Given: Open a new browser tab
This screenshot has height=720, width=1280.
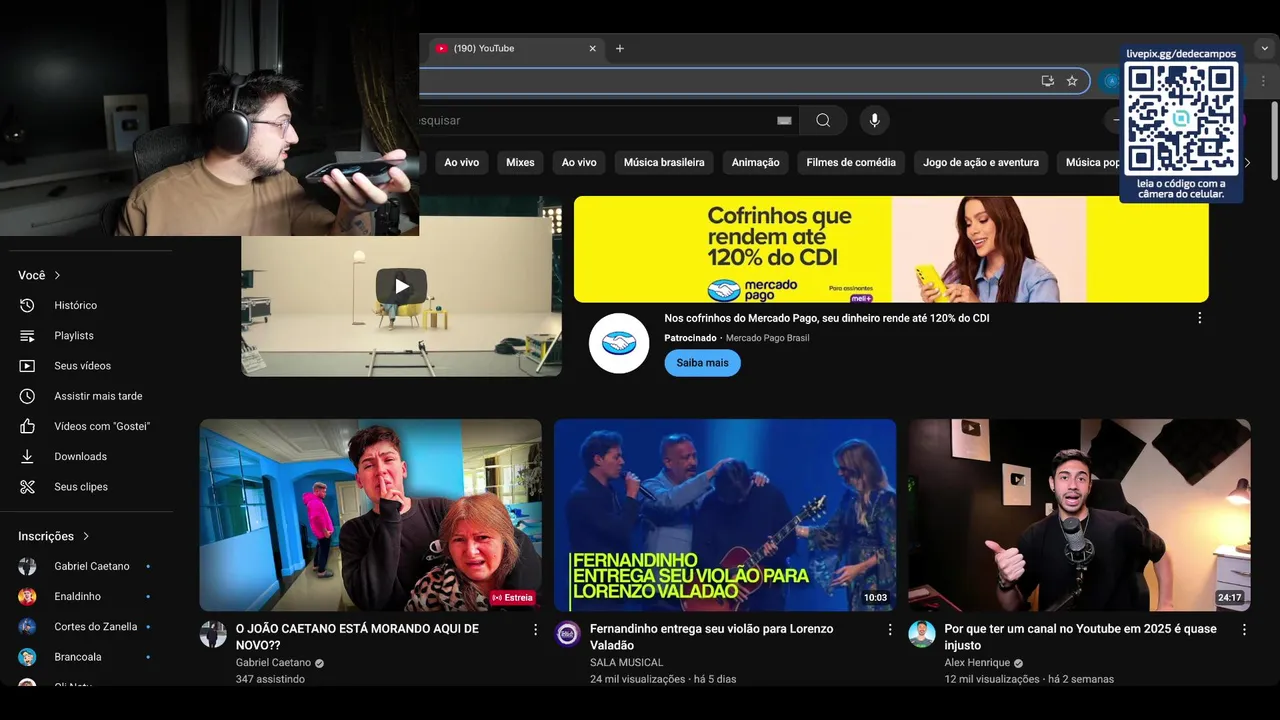Looking at the screenshot, I should click(619, 48).
